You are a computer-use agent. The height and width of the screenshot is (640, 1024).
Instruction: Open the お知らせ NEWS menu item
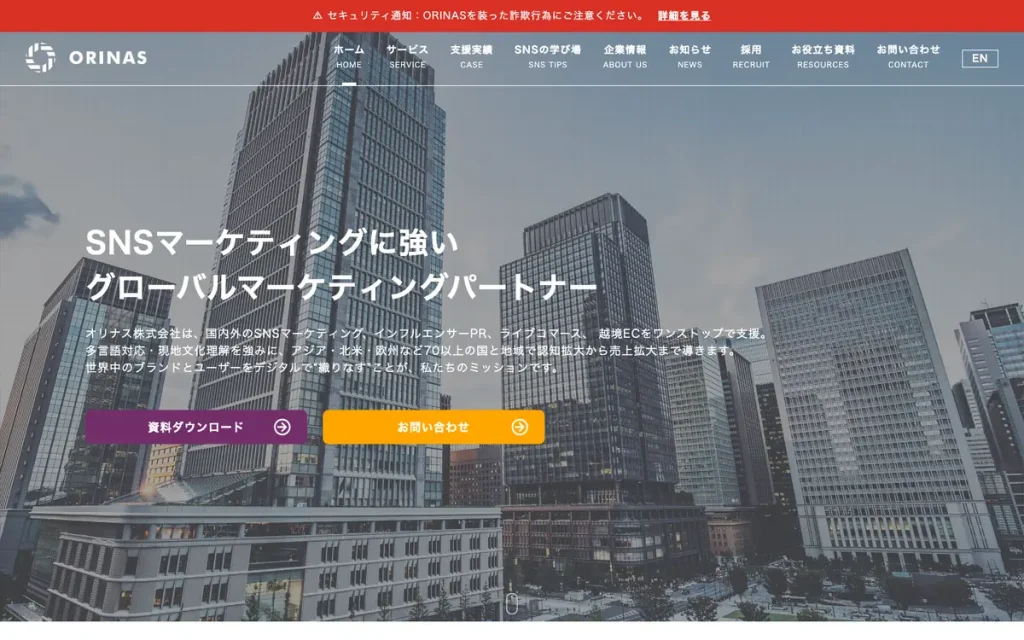point(690,57)
